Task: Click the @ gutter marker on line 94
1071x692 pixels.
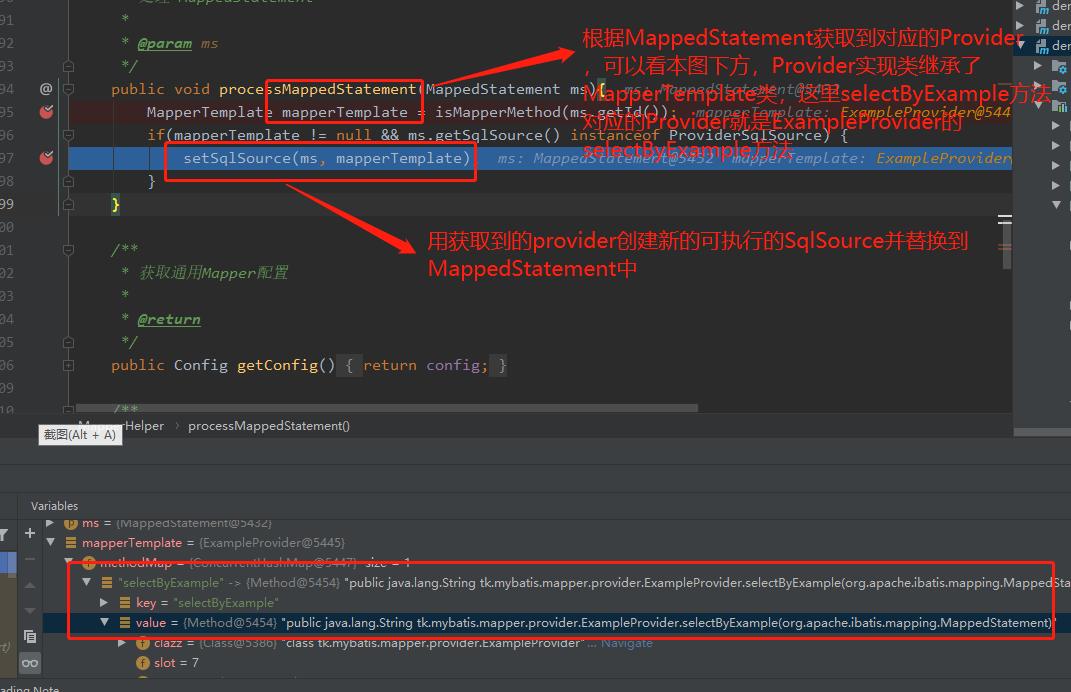Action: pos(46,89)
